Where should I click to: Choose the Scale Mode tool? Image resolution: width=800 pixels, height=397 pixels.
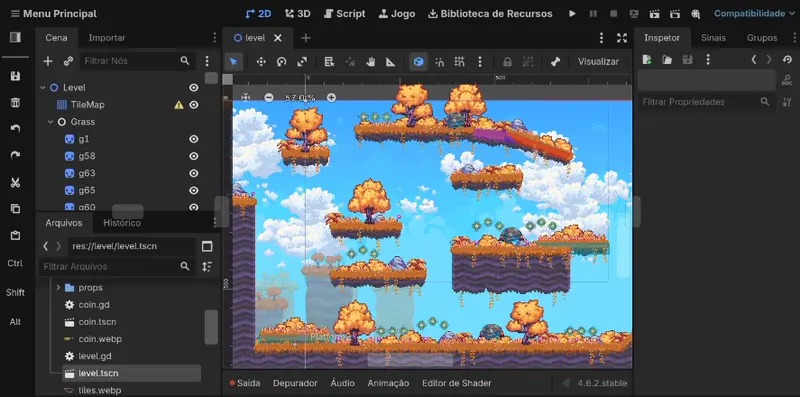(x=302, y=62)
